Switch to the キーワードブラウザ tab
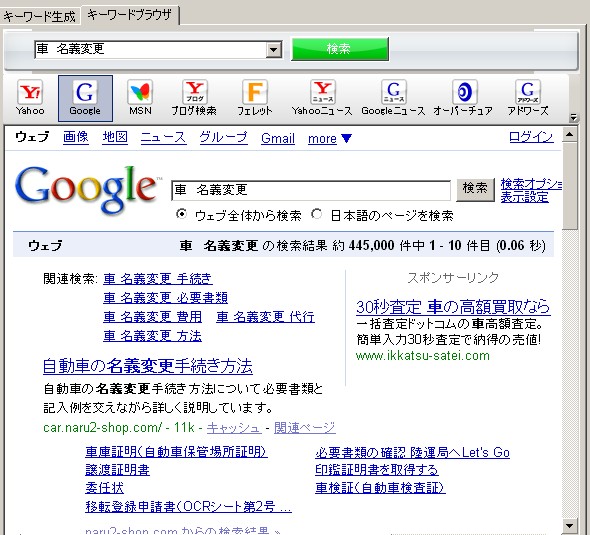Image resolution: width=590 pixels, height=535 pixels. point(130,15)
